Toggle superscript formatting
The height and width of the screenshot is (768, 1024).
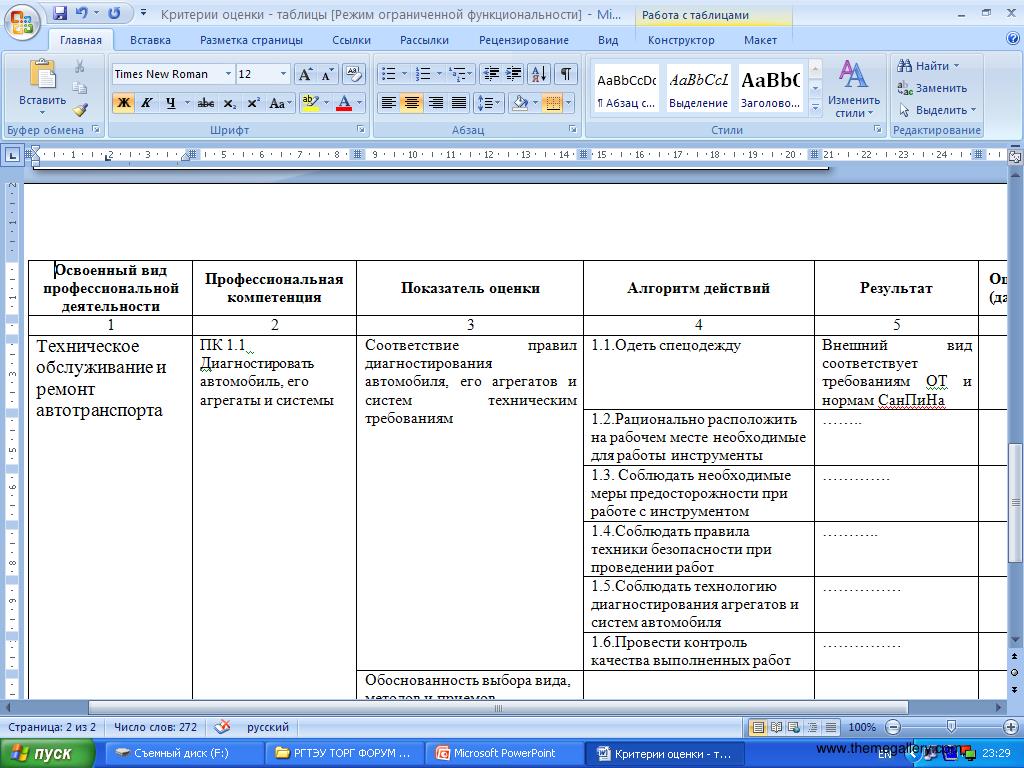253,103
